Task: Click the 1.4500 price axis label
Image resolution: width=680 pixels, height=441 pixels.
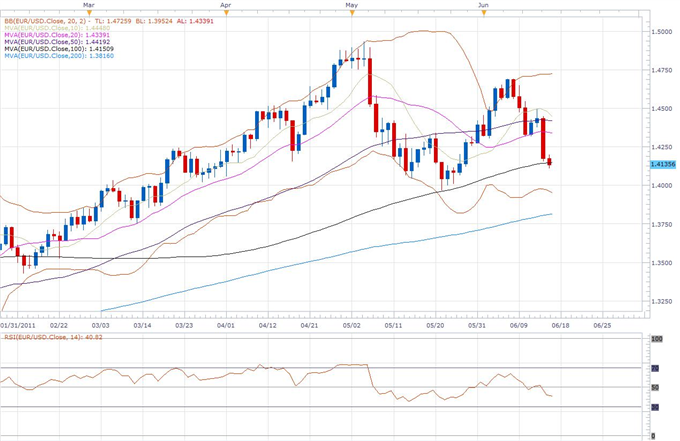Action: coord(660,109)
